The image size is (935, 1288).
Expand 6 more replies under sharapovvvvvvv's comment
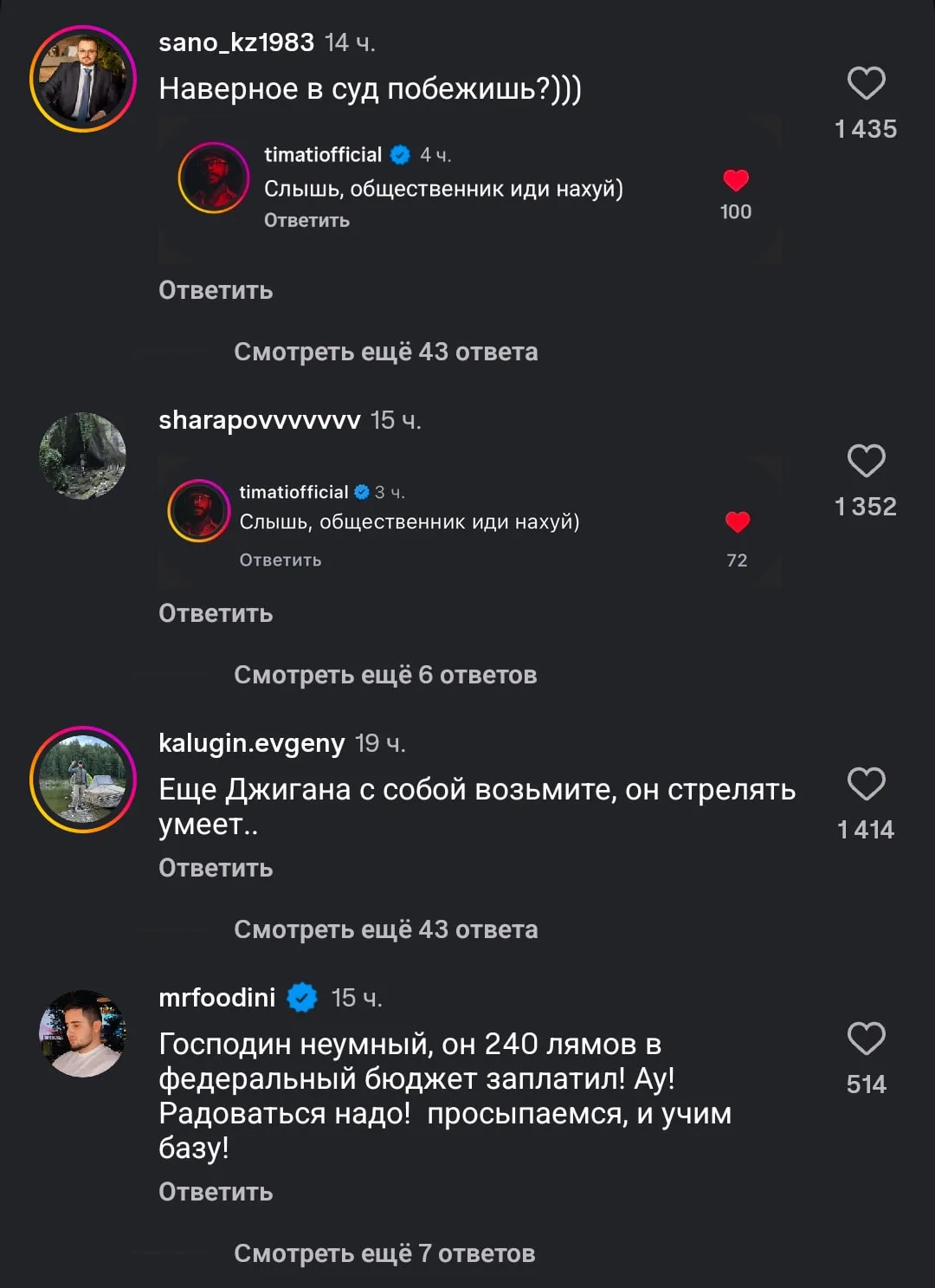[x=385, y=675]
